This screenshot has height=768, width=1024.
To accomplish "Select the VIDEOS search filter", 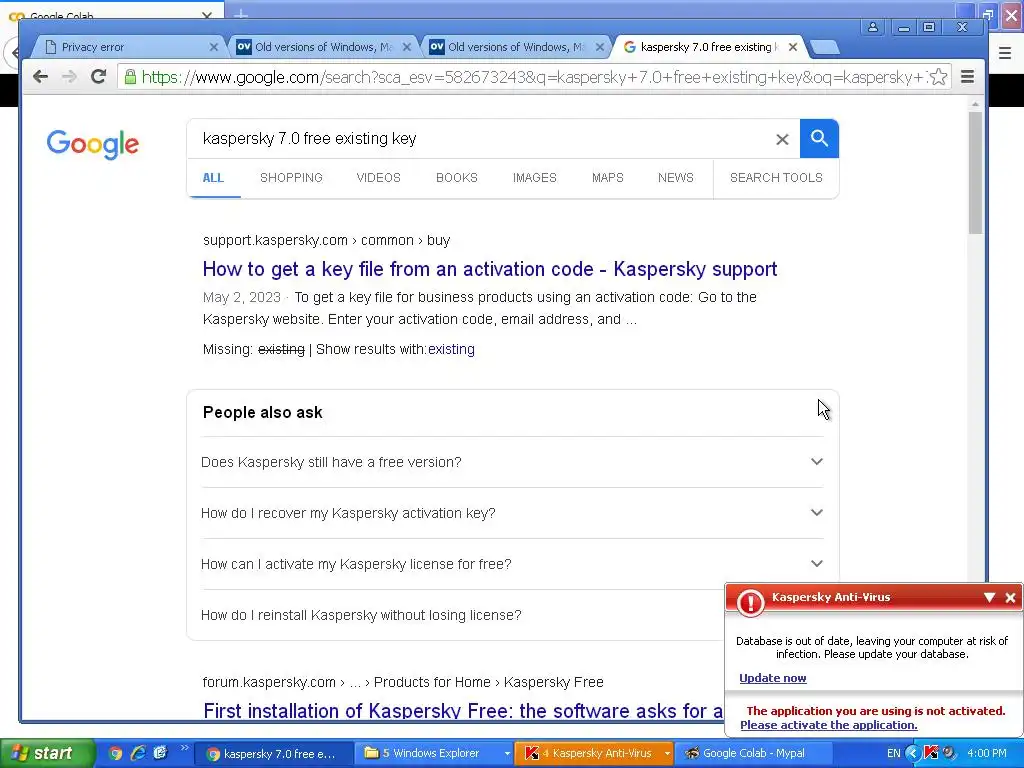I will pyautogui.click(x=379, y=178).
